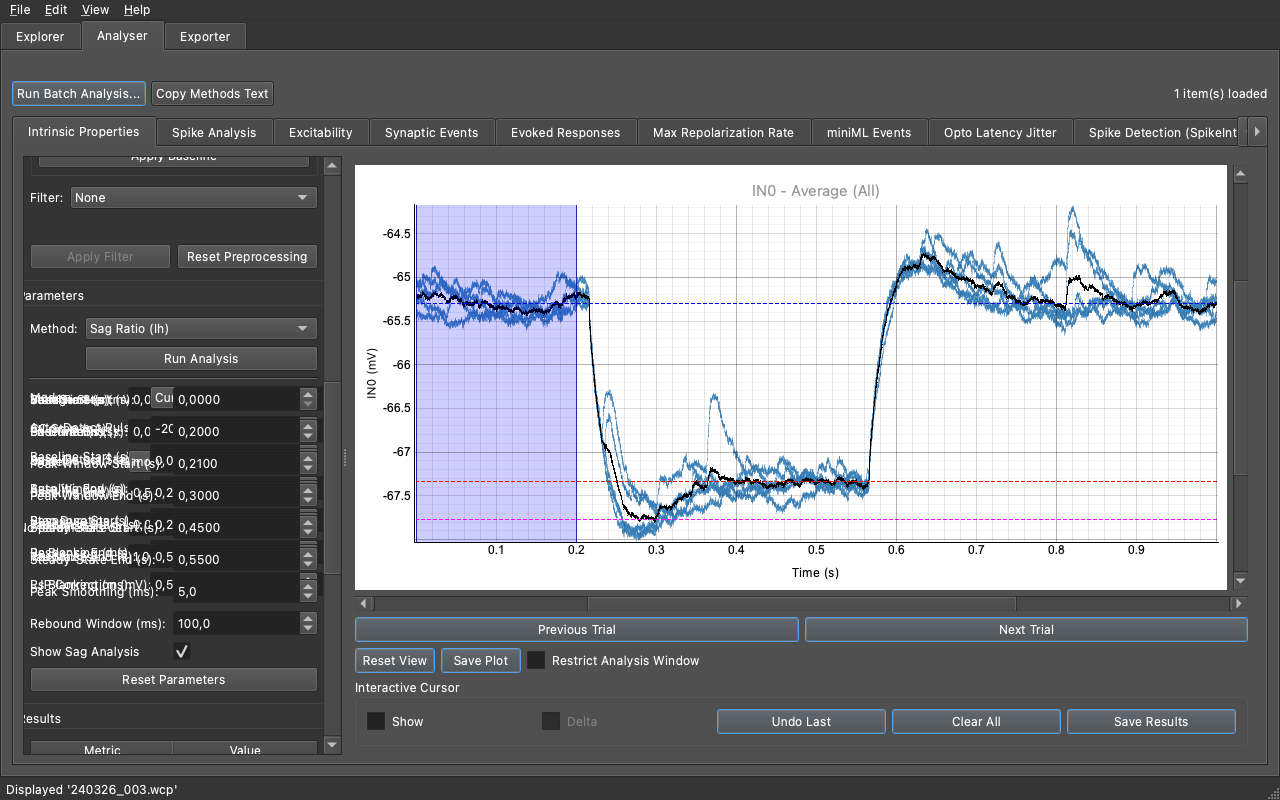Click the Metric column header

coord(102,749)
